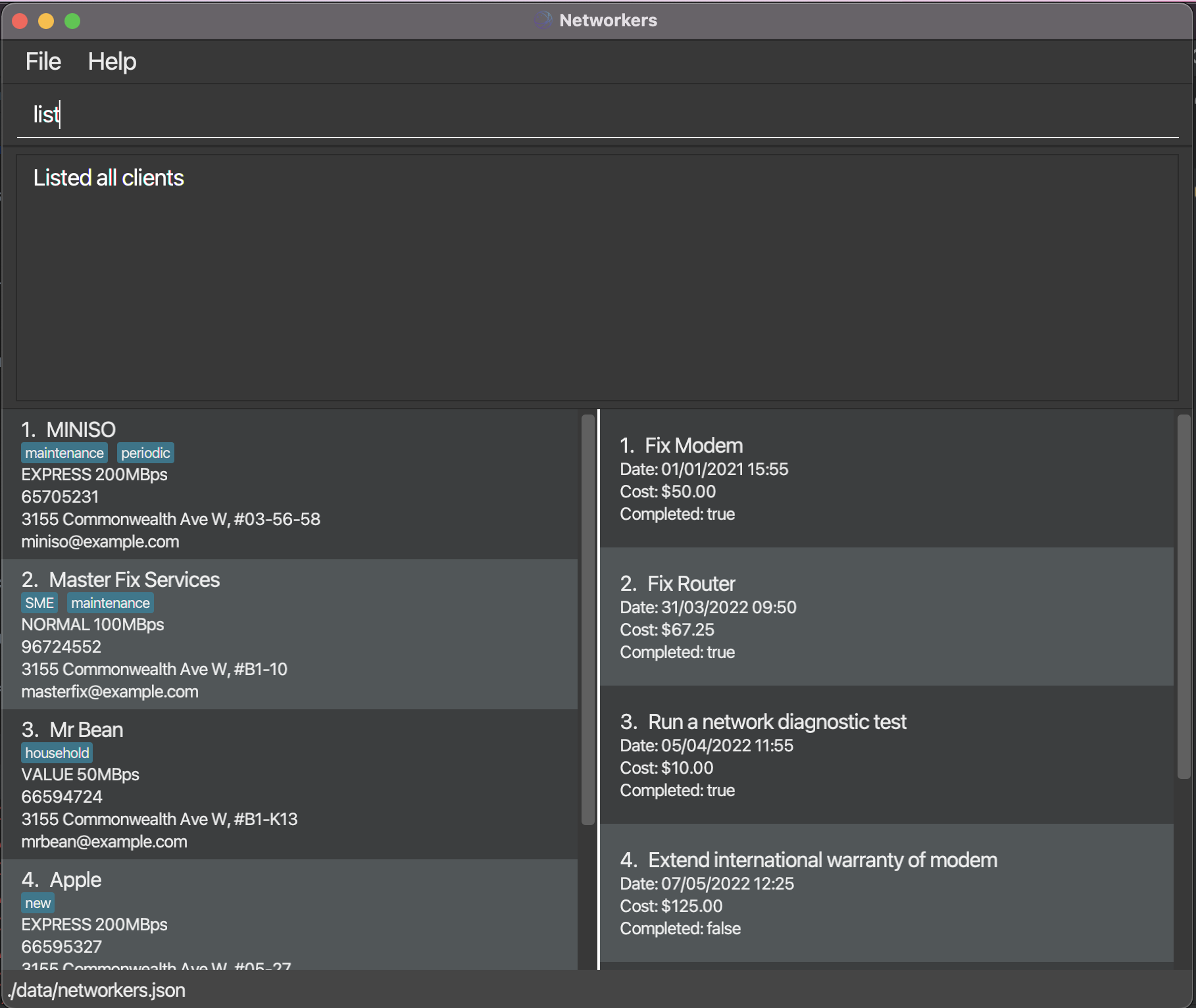
Task: Click date '31/03/2022 09:50'
Action: pos(728,607)
